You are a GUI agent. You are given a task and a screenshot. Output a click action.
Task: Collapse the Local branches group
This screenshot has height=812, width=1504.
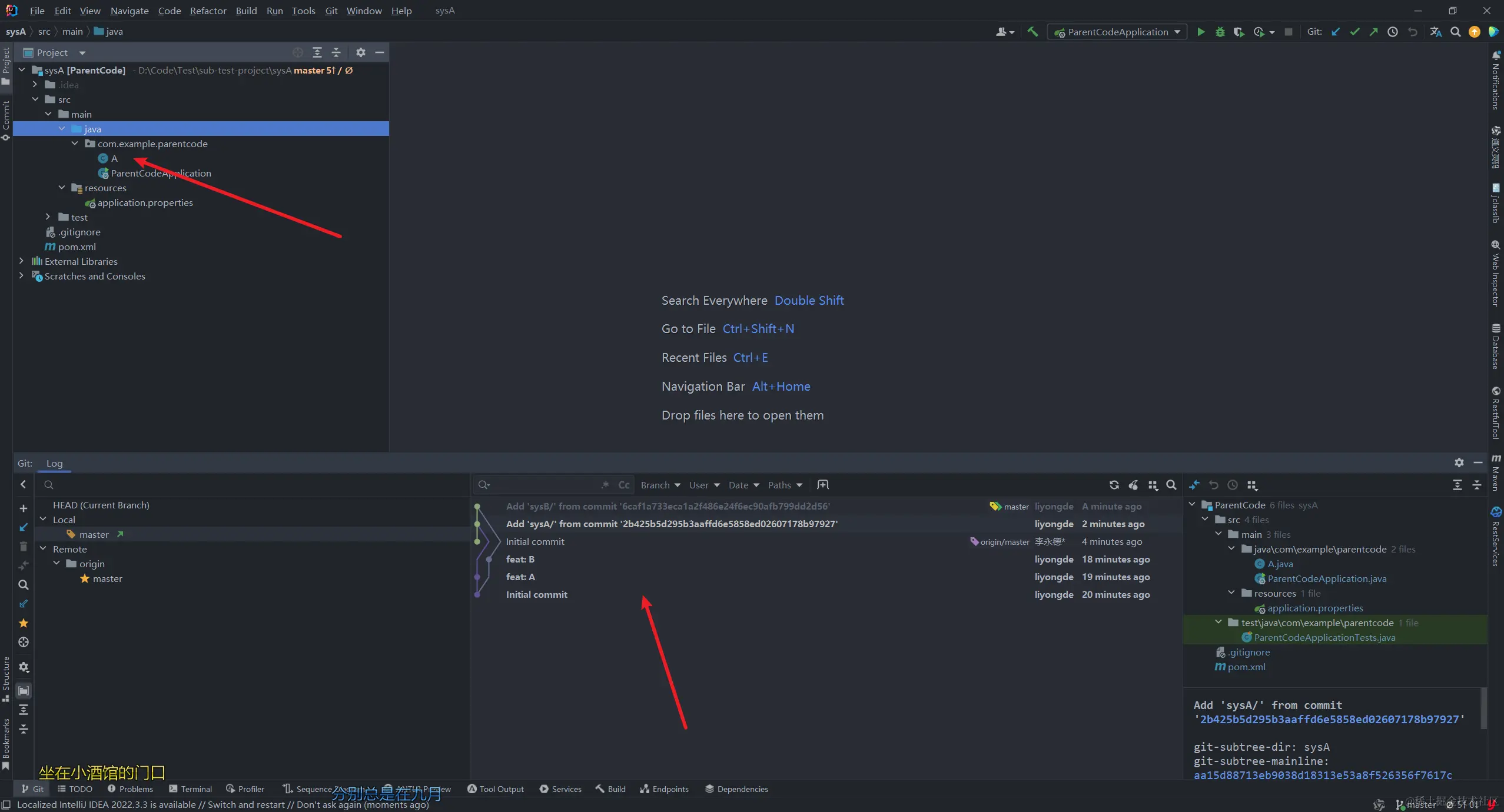coord(43,520)
